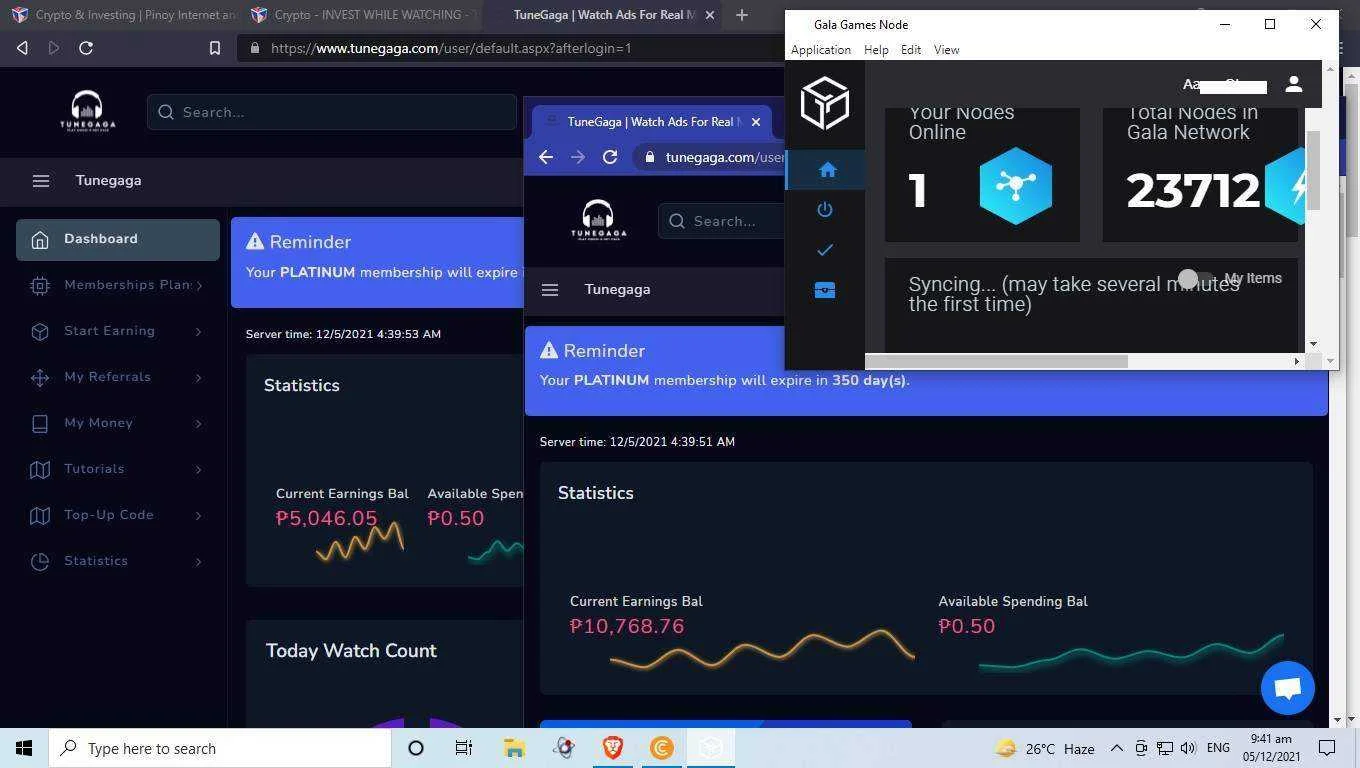Click the TuneGaga headphones logo in background window

pos(87,111)
